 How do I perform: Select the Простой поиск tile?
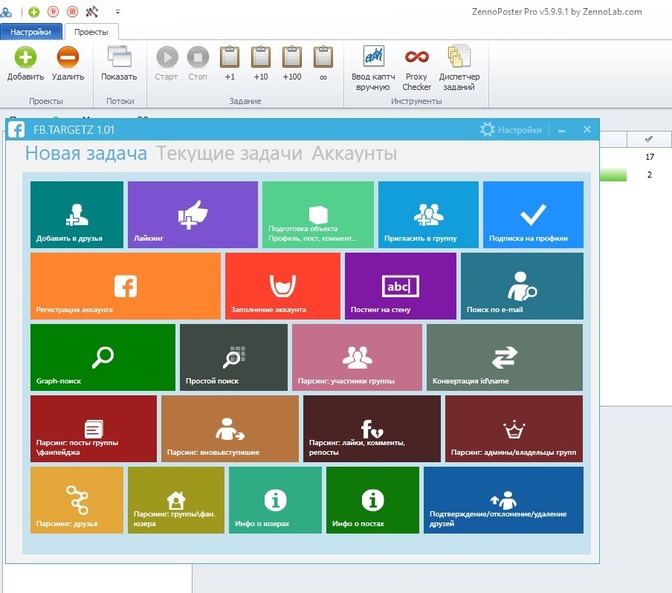[x=234, y=357]
